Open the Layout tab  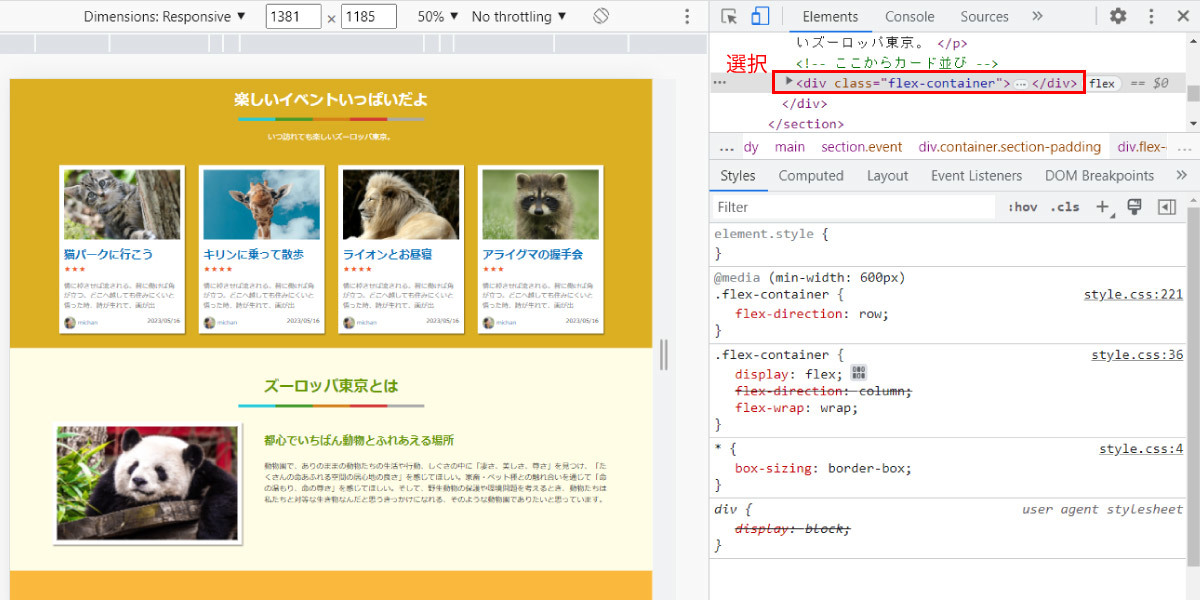(x=887, y=175)
